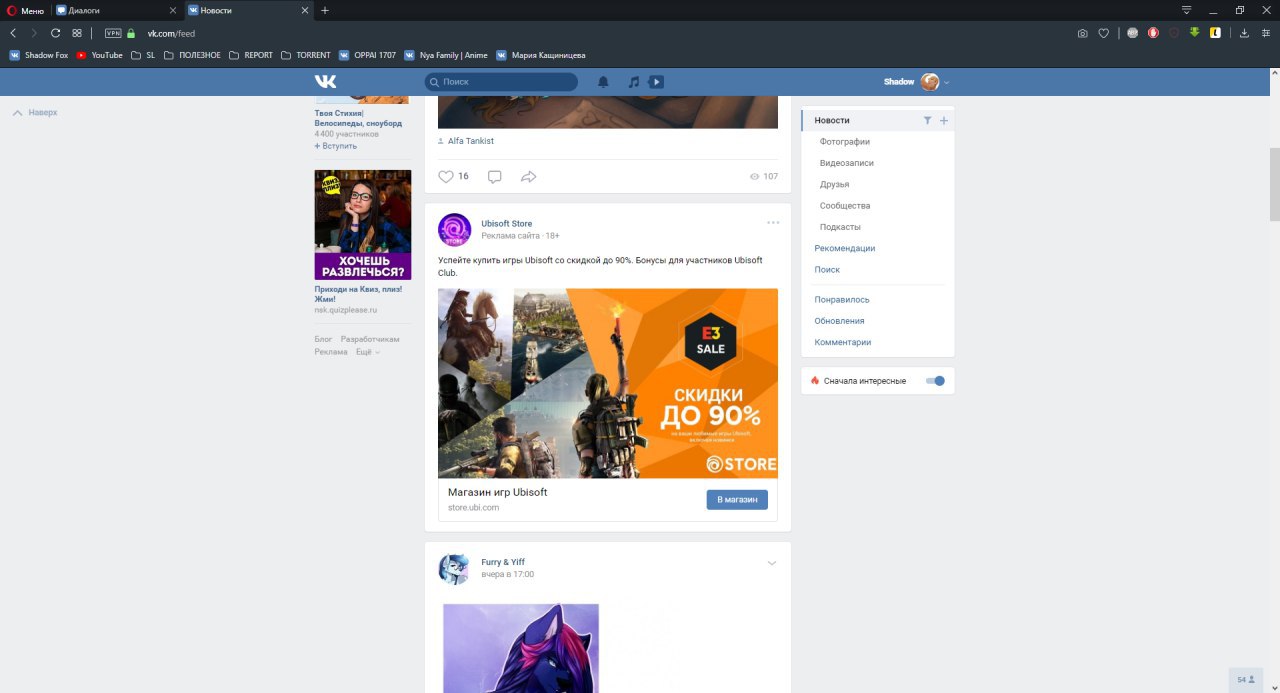This screenshot has height=693, width=1280.
Task: Open the Adblock Plus ABP extension icon
Action: point(1132,33)
